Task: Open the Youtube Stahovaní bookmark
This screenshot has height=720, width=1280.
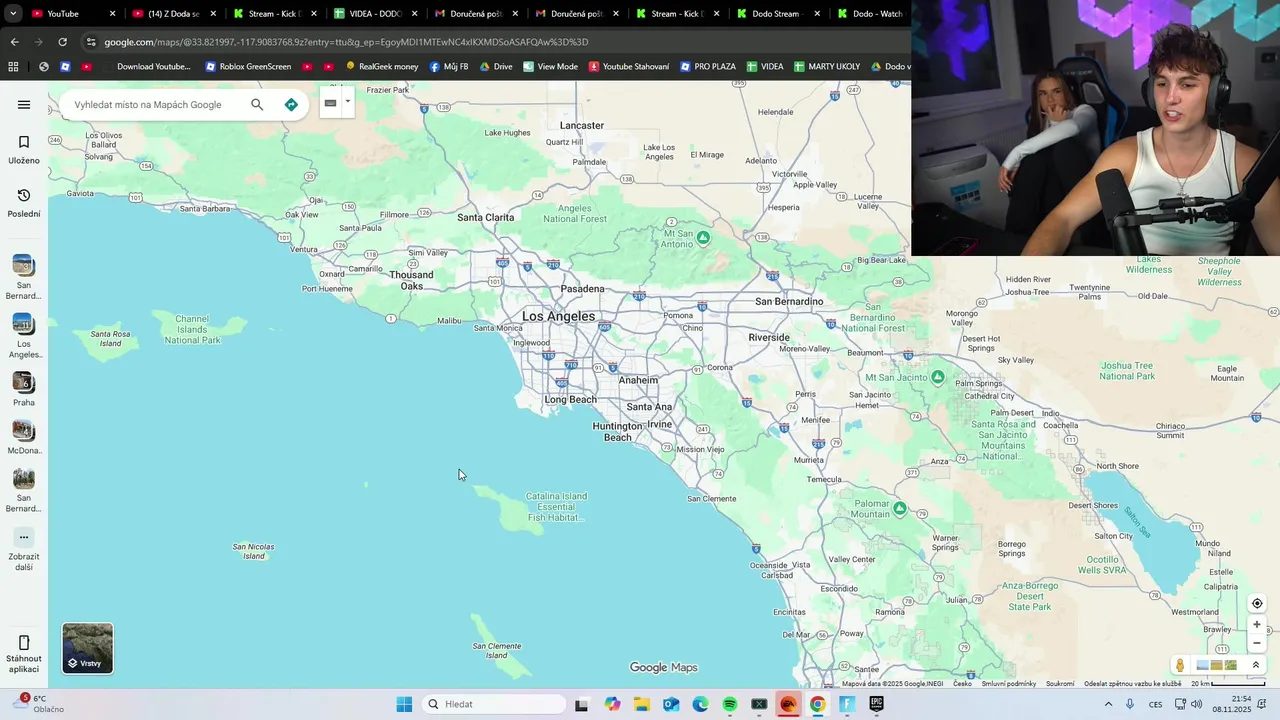Action: [629, 67]
